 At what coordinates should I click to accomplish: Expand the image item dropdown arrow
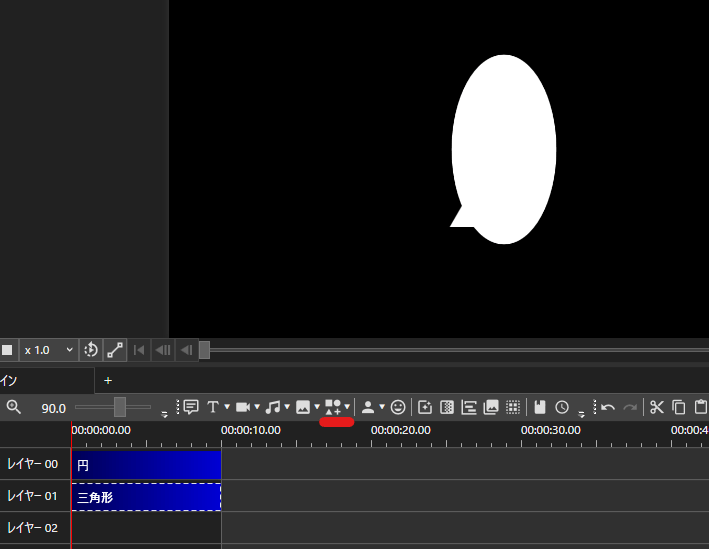317,407
